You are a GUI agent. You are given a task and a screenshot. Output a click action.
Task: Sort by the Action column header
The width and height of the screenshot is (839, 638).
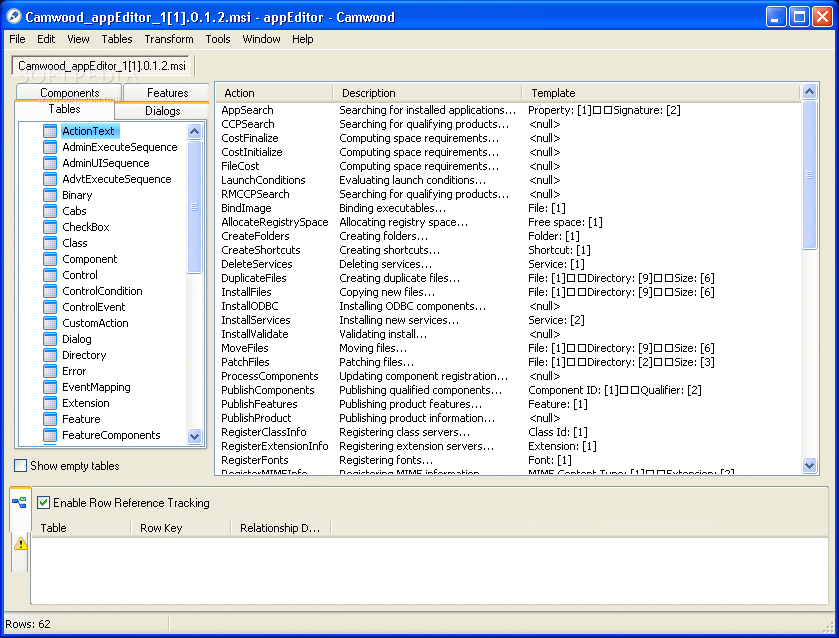coord(274,93)
